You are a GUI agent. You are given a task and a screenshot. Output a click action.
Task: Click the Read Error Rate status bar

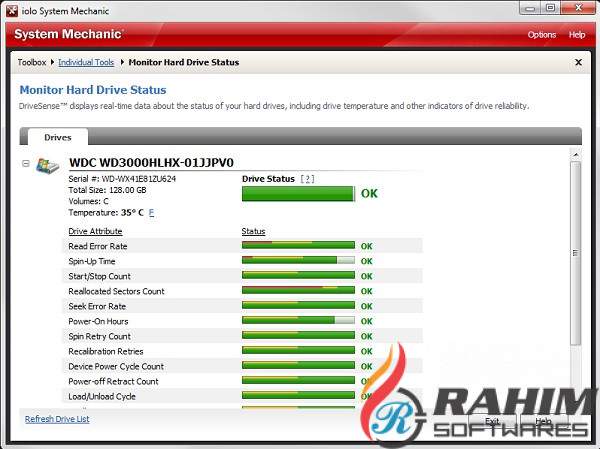297,246
